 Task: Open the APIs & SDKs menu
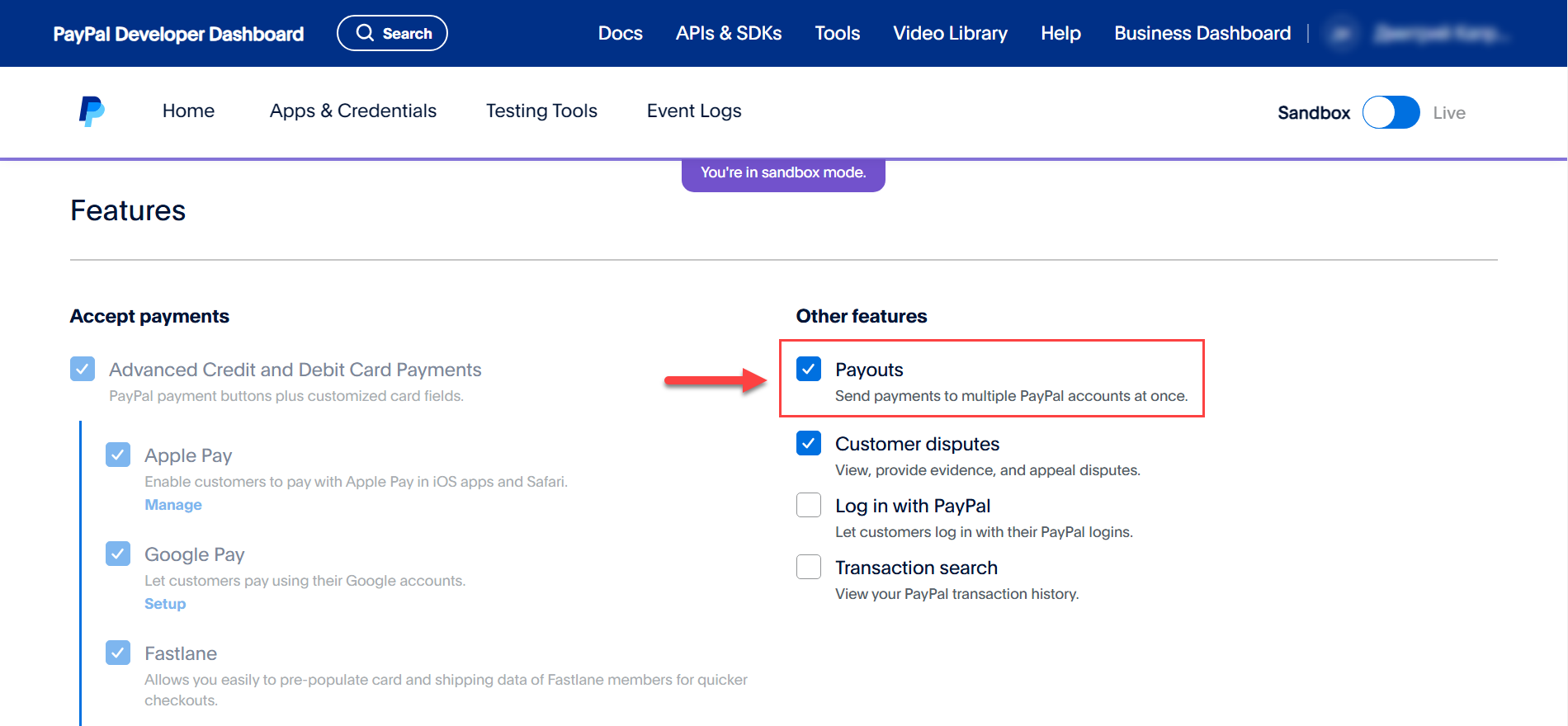[729, 33]
